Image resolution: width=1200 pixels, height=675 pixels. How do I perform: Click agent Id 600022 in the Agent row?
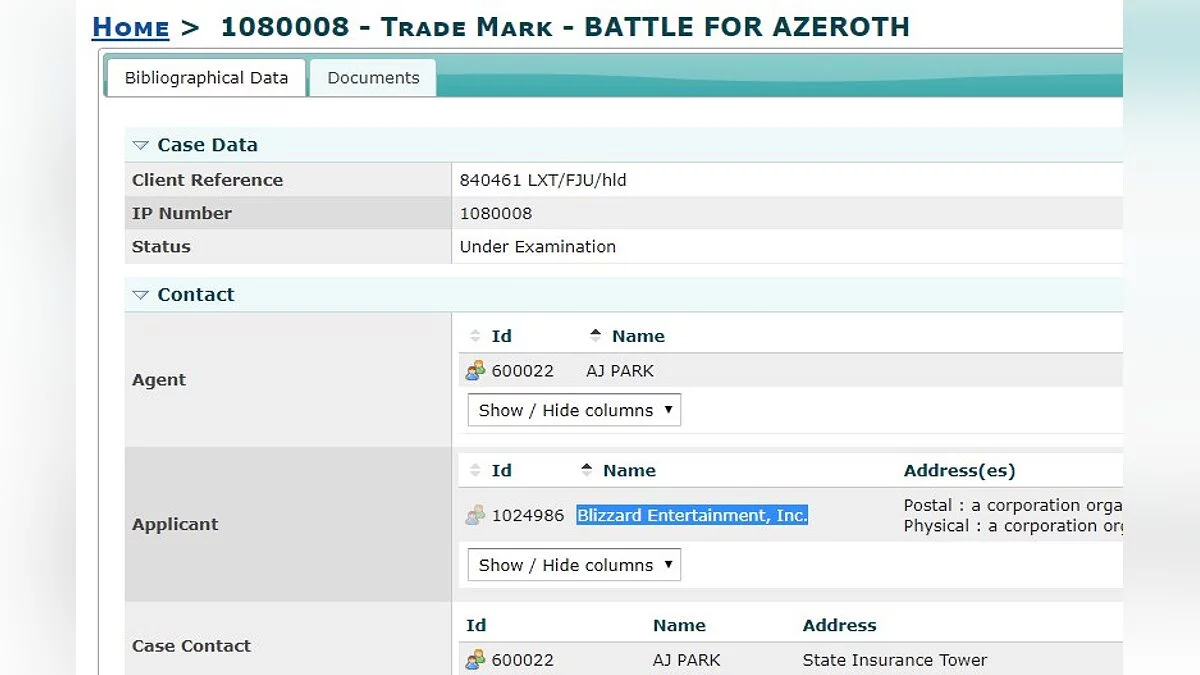[522, 371]
